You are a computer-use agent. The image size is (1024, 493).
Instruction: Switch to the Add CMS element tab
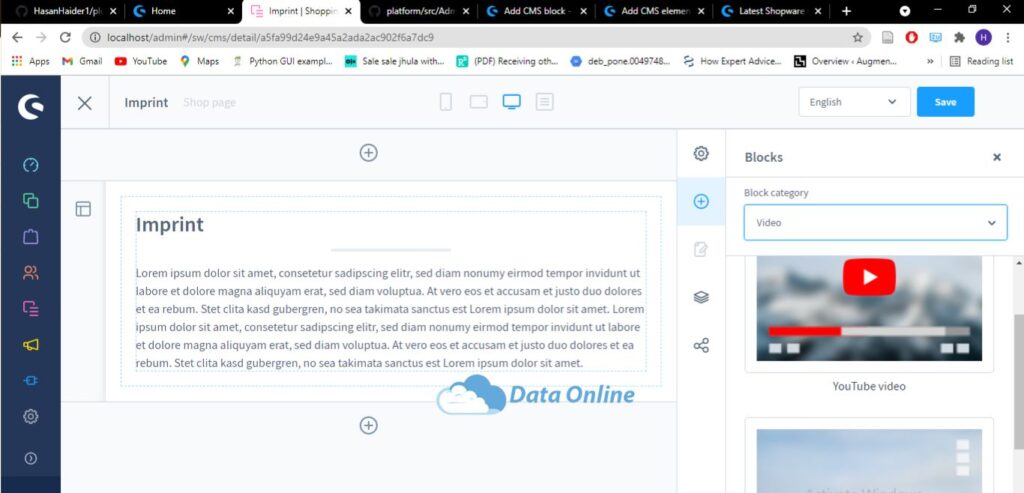[x=654, y=11]
